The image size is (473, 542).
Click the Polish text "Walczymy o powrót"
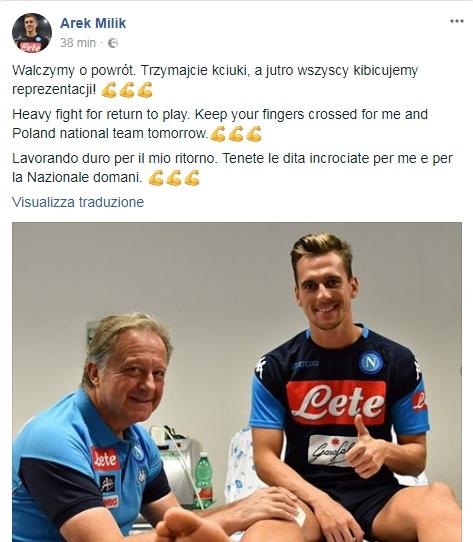[x=72, y=71]
